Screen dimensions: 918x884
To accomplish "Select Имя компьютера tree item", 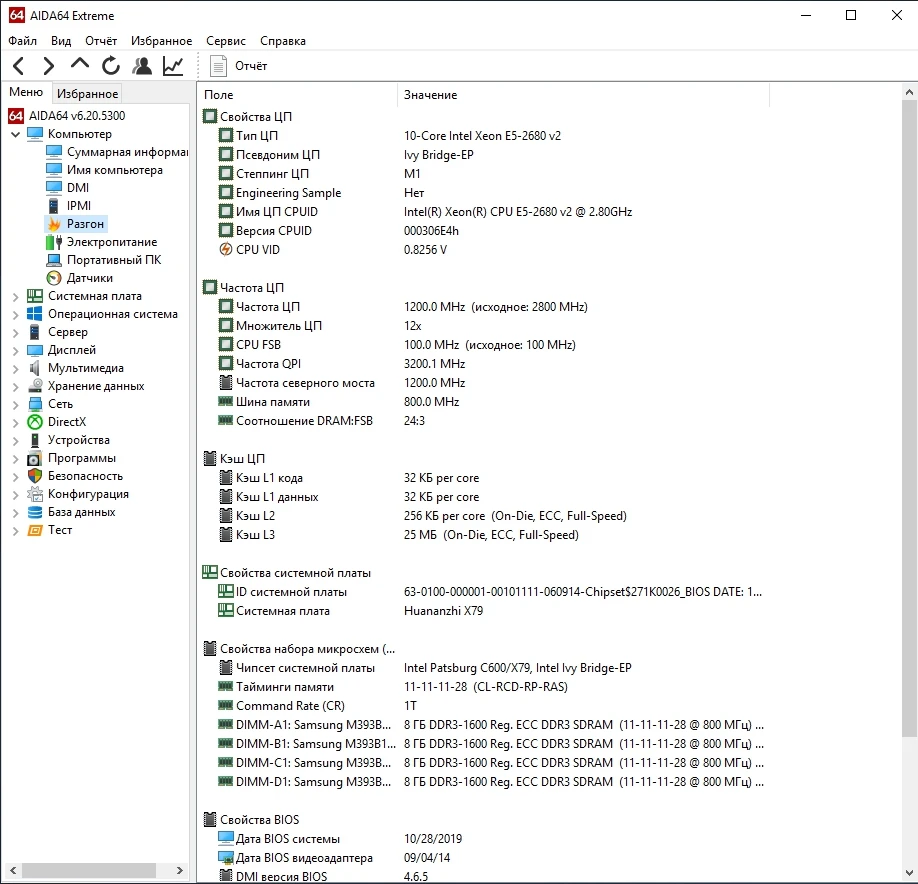I will [104, 170].
